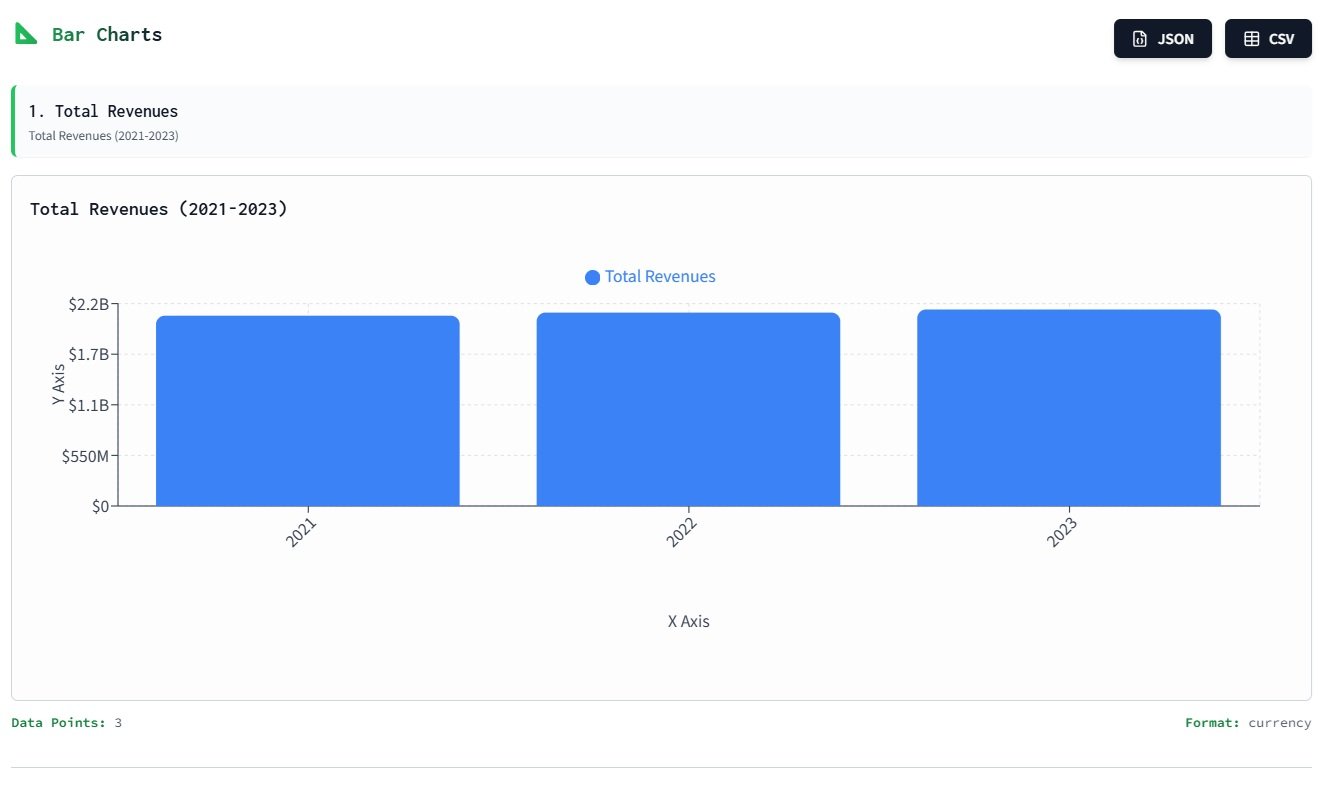The height and width of the screenshot is (788, 1324).
Task: Click the chart title "Total Revenues (2021-2023)"
Action: tap(159, 209)
